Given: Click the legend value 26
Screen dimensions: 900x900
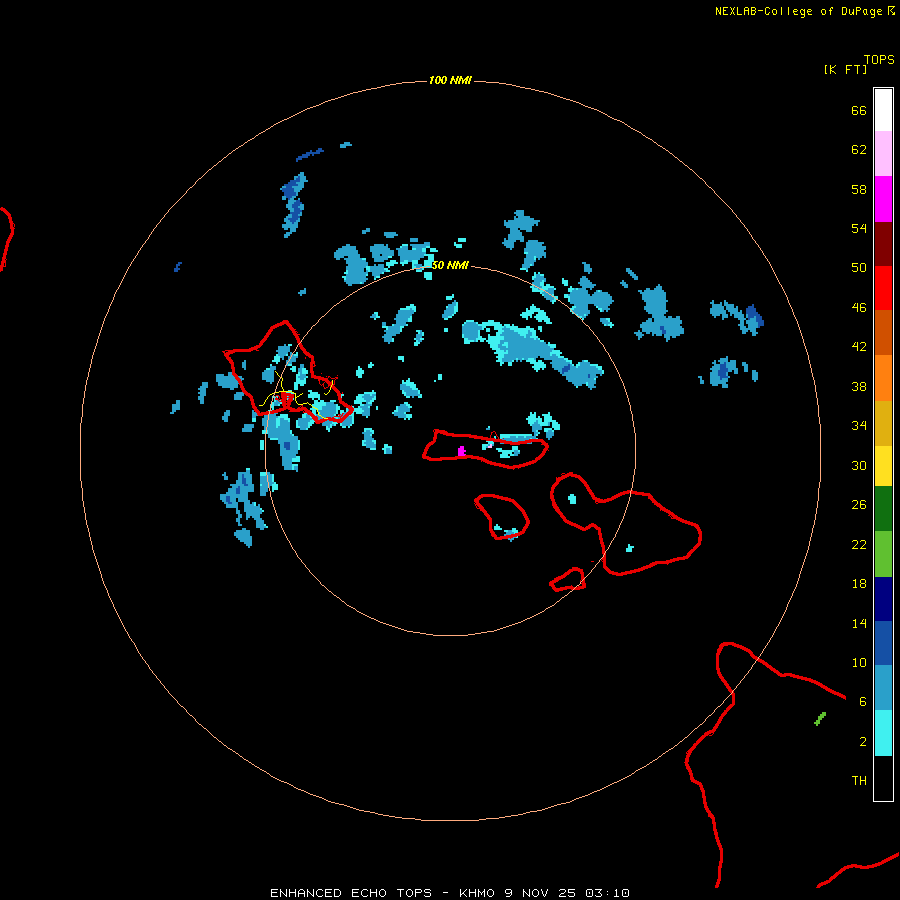Looking at the screenshot, I should (x=859, y=505).
